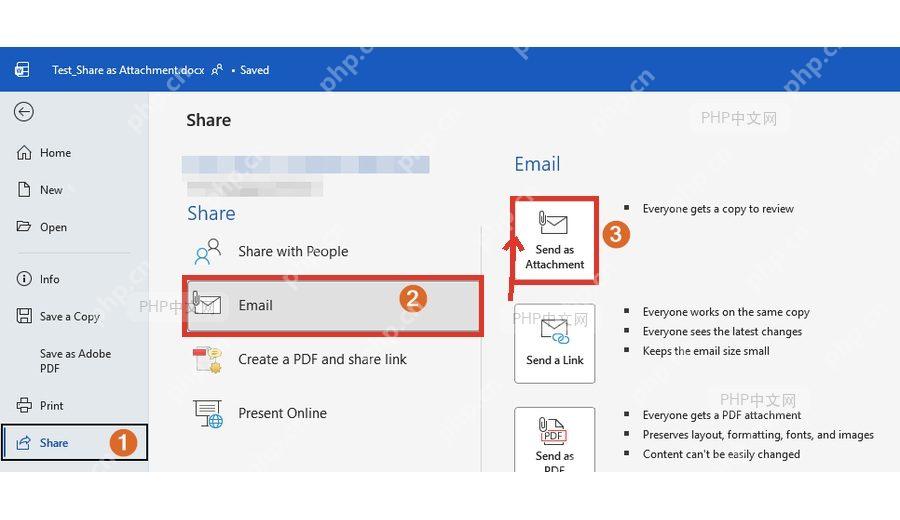
Task: Click text 'Content can't be easily changed'
Action: click(721, 455)
